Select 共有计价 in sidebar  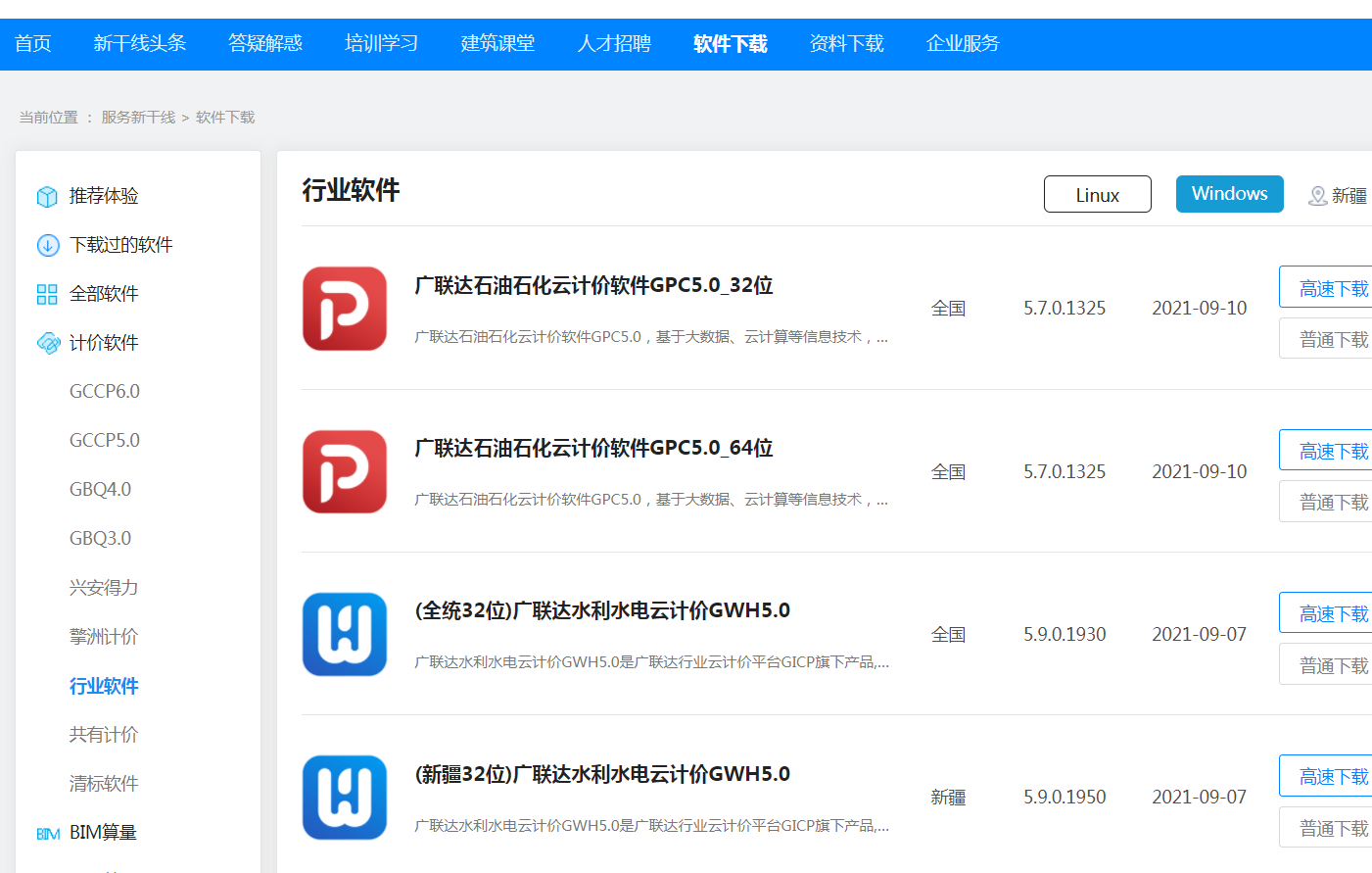(x=104, y=735)
